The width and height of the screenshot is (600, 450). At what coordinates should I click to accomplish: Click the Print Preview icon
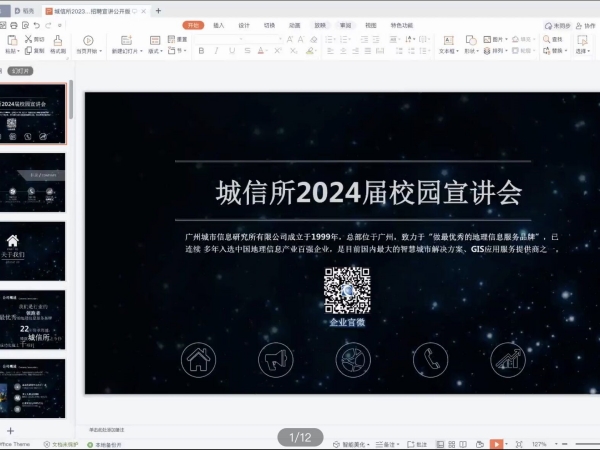pyautogui.click(x=25, y=25)
